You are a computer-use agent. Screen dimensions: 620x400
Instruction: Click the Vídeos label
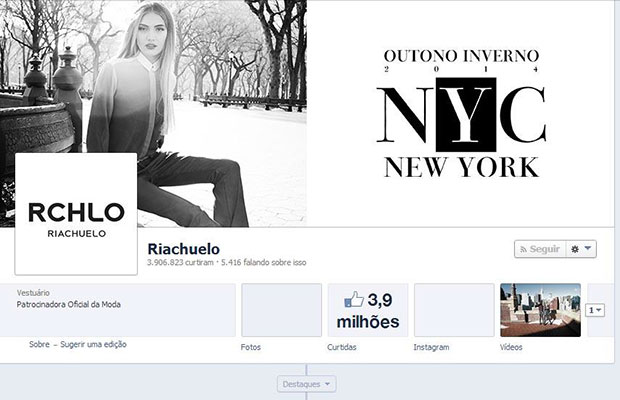point(511,347)
